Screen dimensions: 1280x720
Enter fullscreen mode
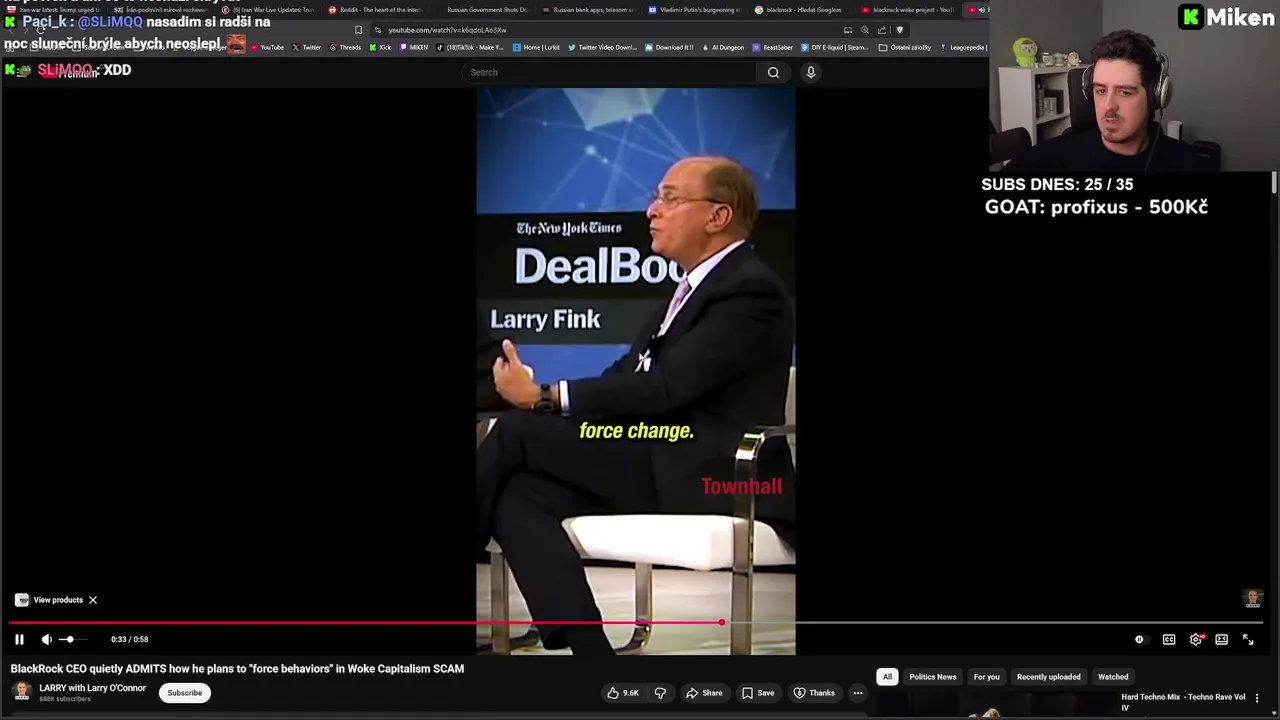[1248, 639]
